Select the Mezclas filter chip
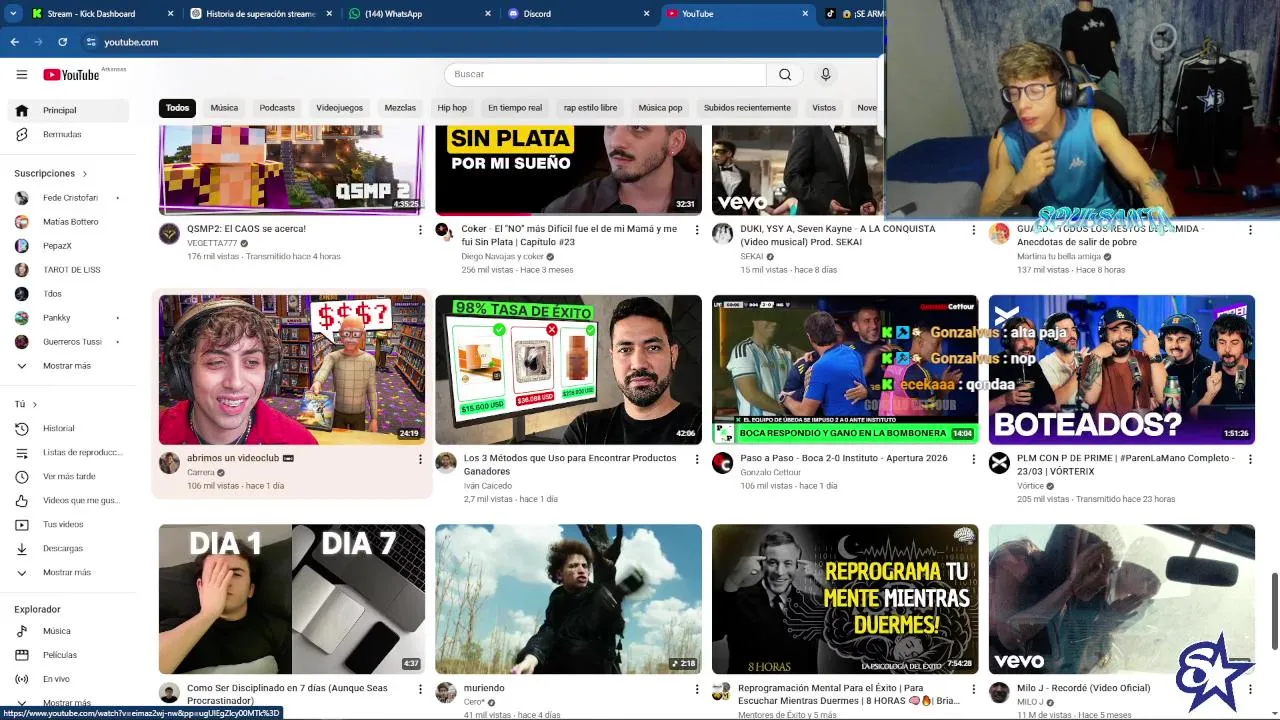This screenshot has width=1280, height=720. [x=400, y=108]
